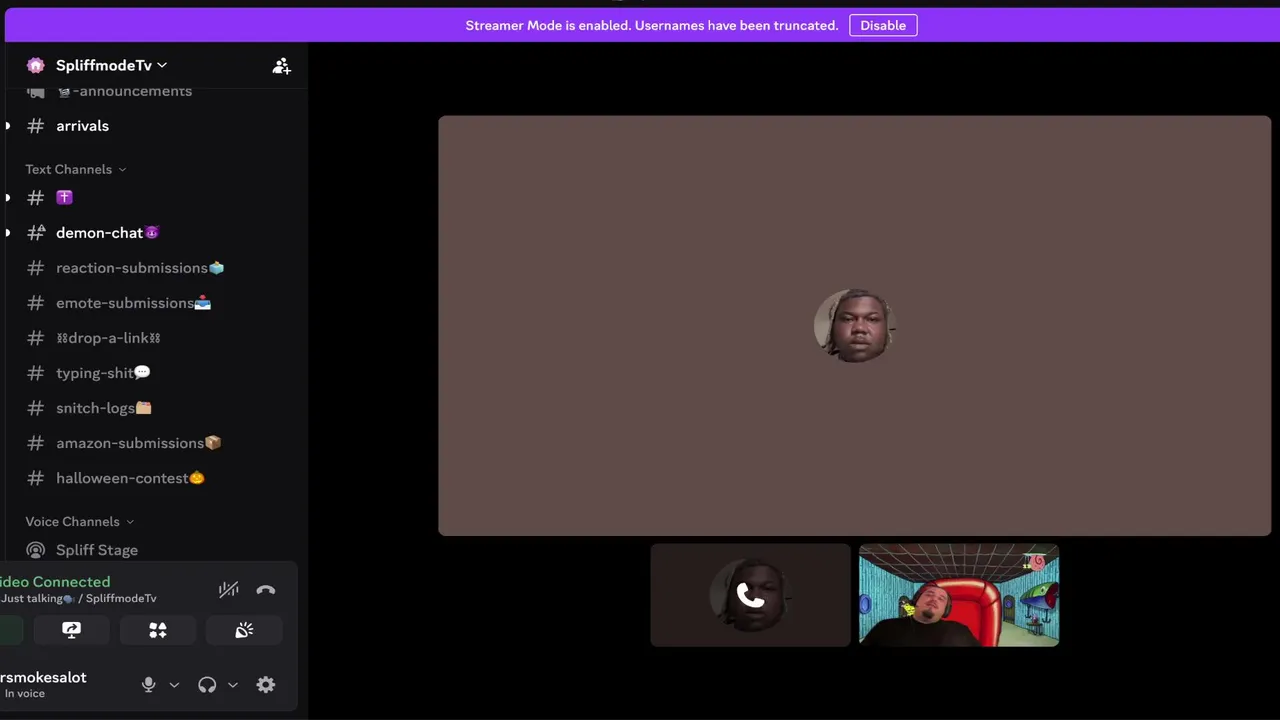Screen dimensions: 1280x720
Task: Open user settings gear
Action: [x=266, y=685]
